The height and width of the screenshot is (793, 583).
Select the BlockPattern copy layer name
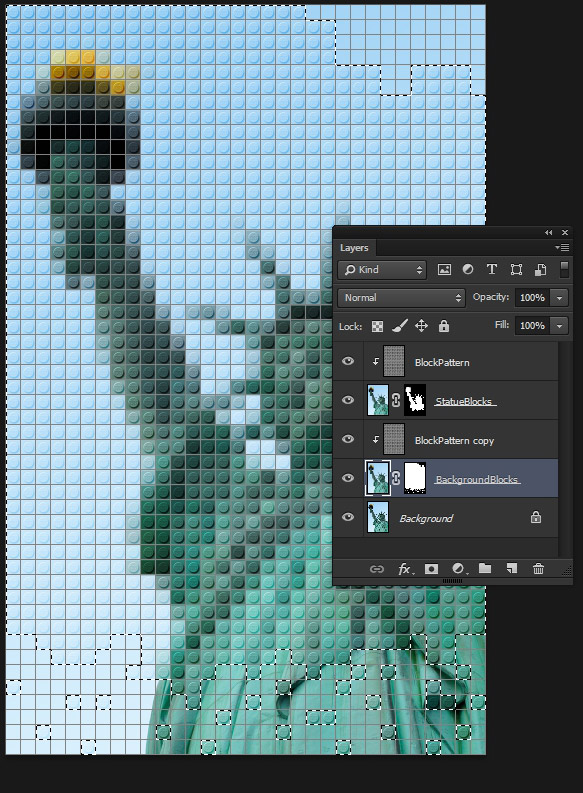pyautogui.click(x=454, y=440)
